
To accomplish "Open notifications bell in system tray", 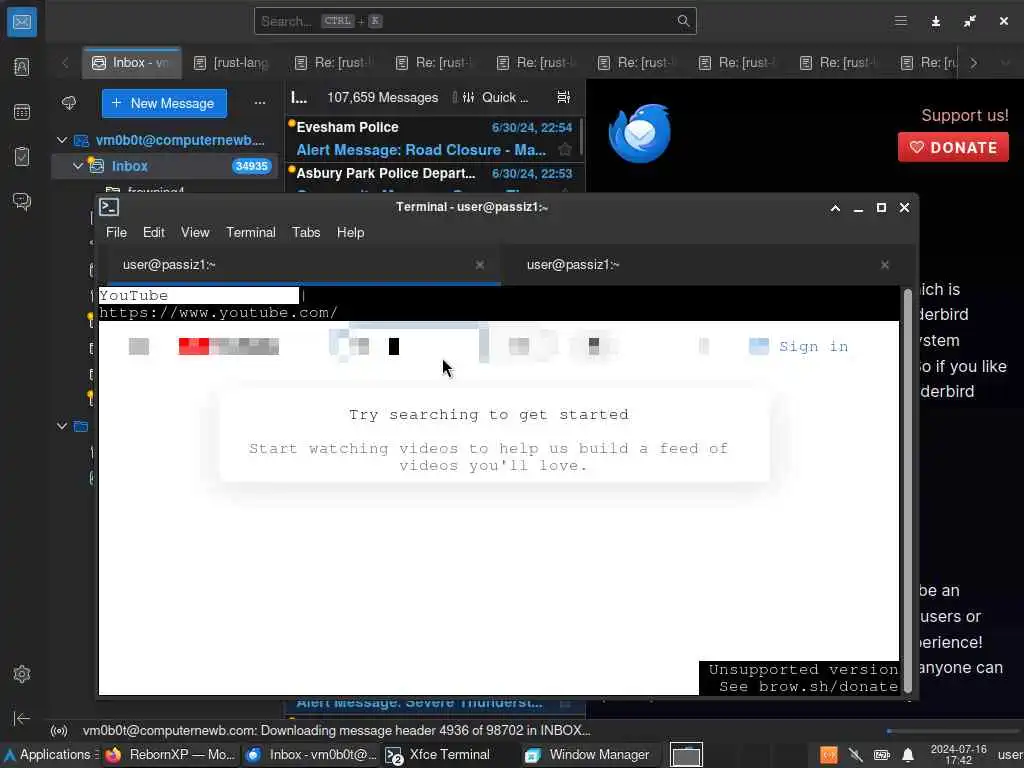I will tap(908, 755).
